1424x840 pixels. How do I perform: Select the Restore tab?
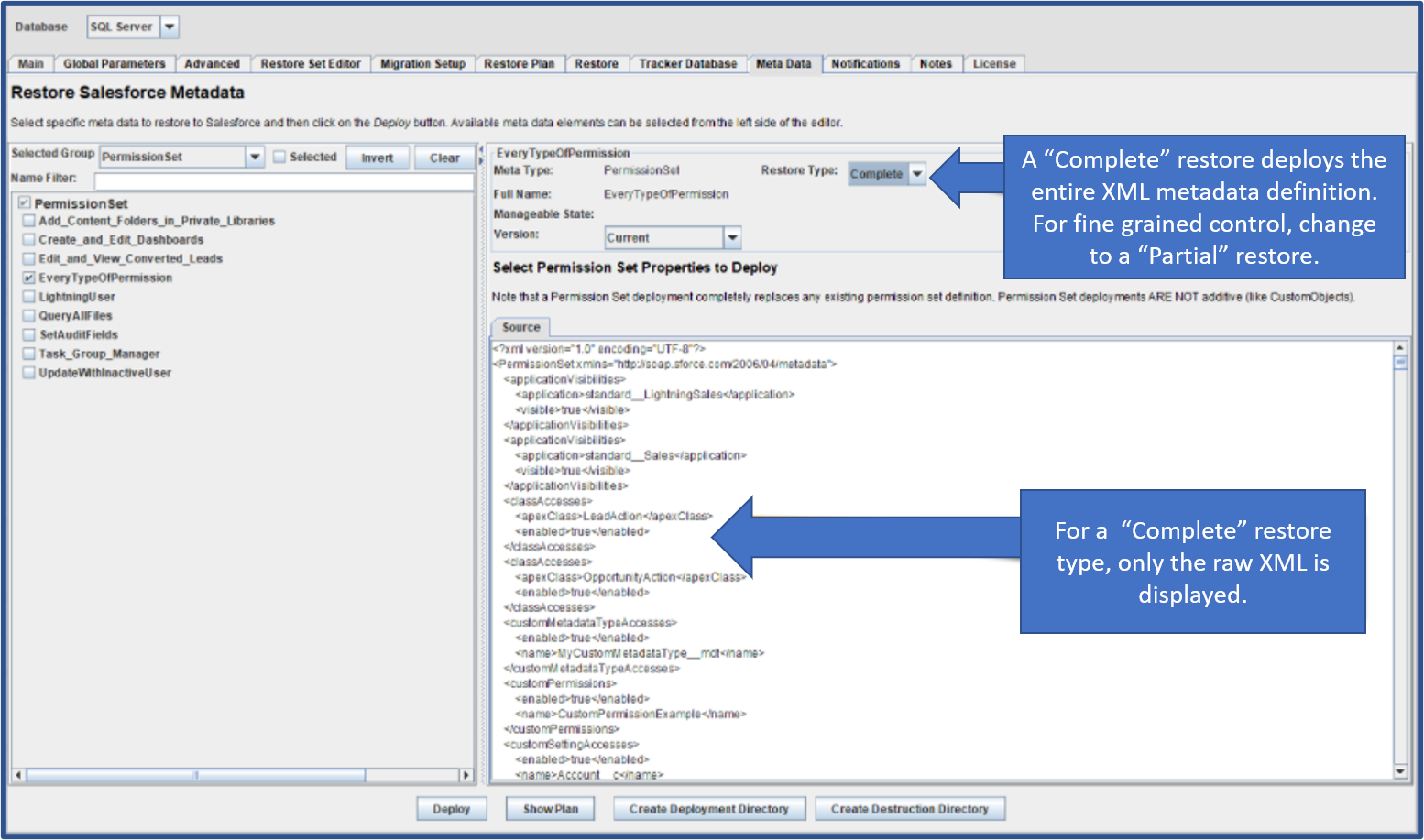point(597,64)
